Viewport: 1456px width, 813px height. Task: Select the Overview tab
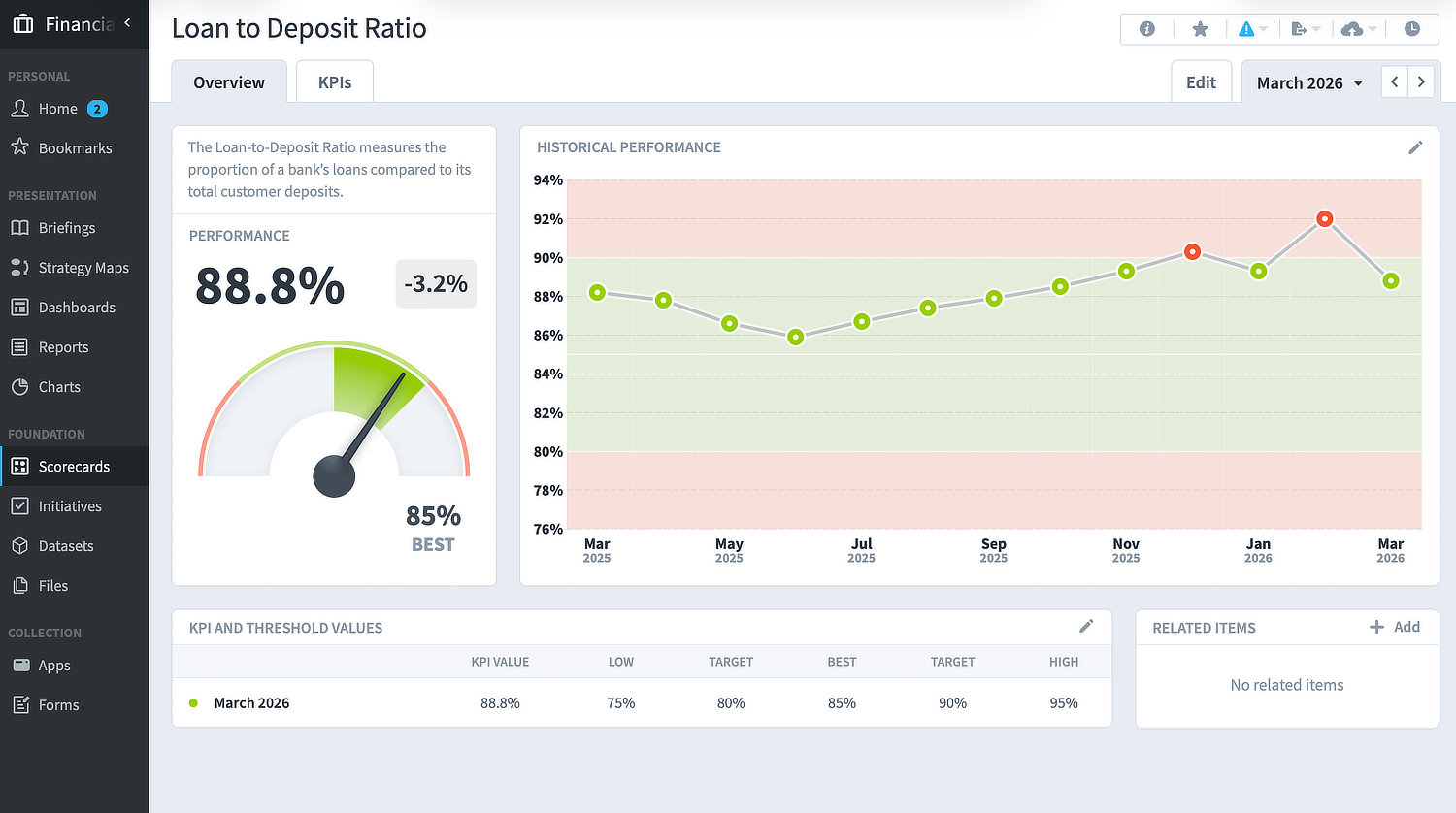pyautogui.click(x=229, y=82)
